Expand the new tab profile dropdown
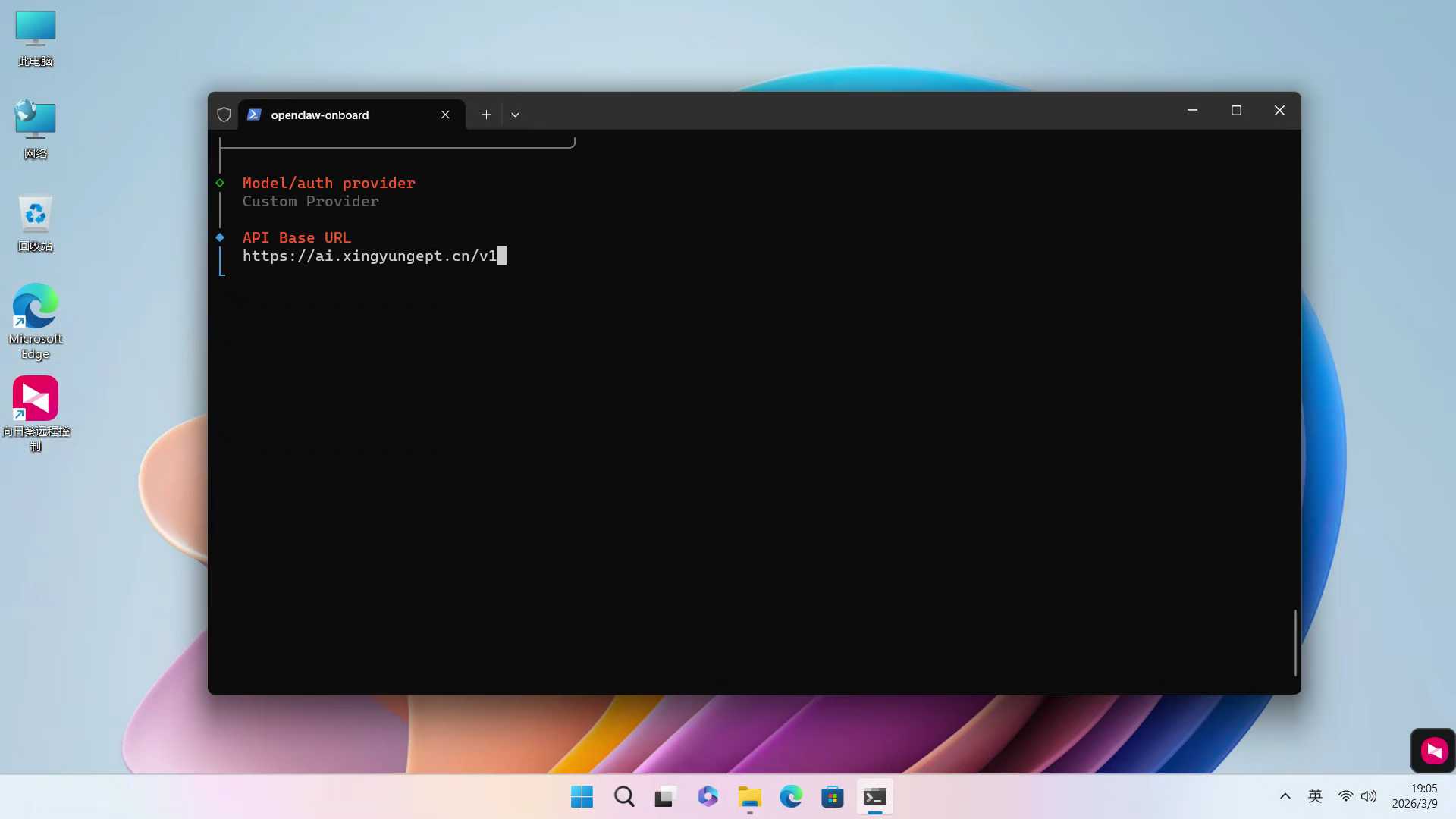 click(515, 115)
